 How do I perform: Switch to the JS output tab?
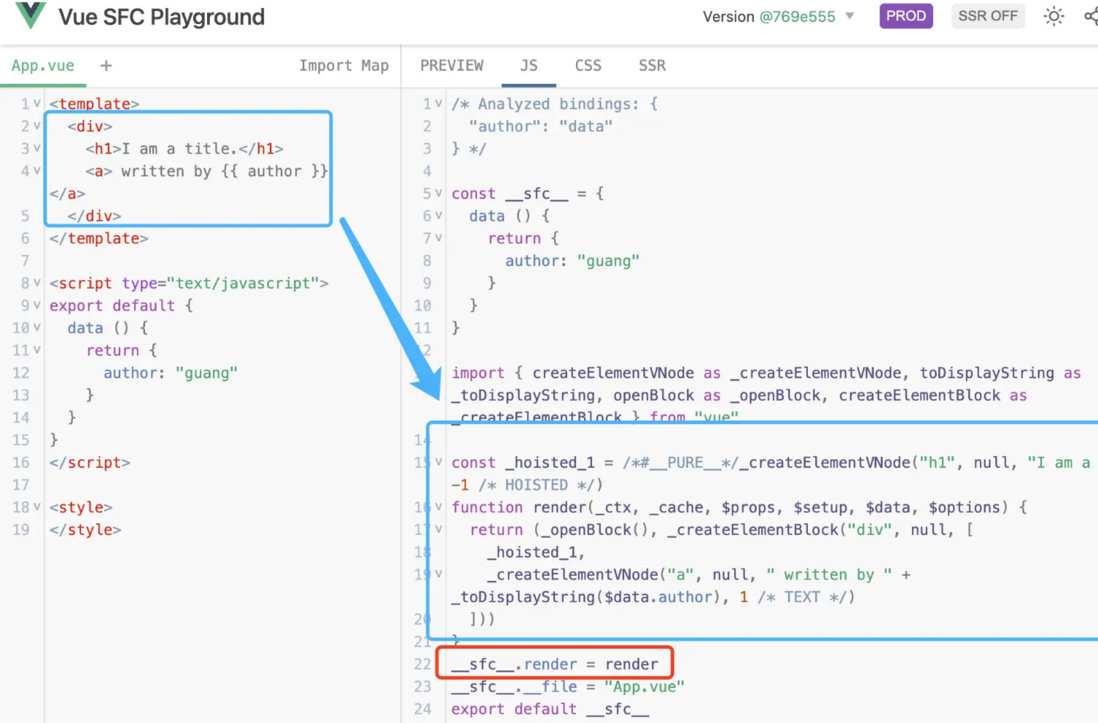[529, 66]
